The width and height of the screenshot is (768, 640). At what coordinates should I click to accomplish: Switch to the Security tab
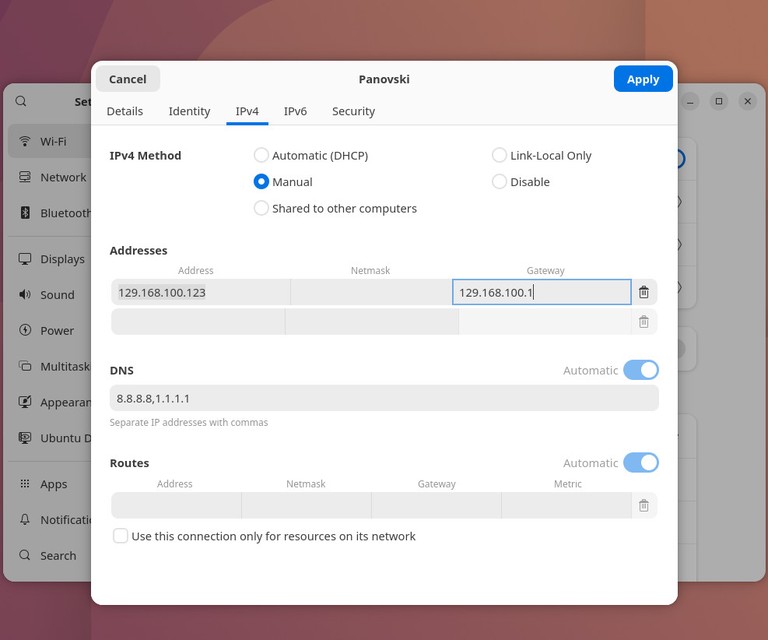[x=354, y=111]
